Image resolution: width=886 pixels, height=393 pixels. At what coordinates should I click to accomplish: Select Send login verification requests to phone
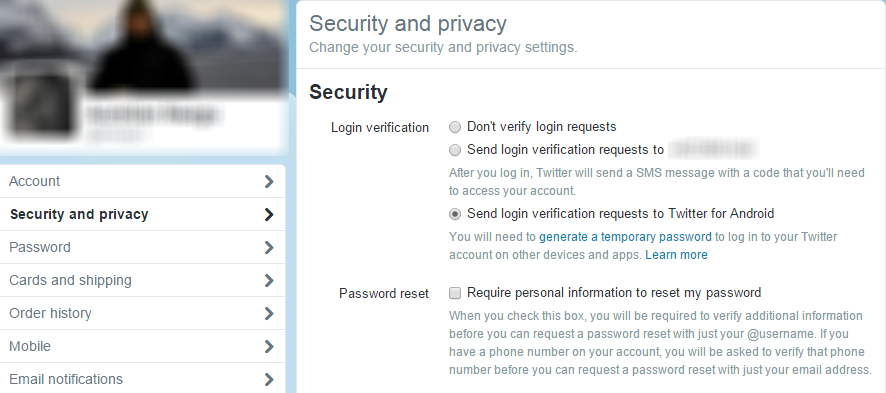click(x=455, y=150)
